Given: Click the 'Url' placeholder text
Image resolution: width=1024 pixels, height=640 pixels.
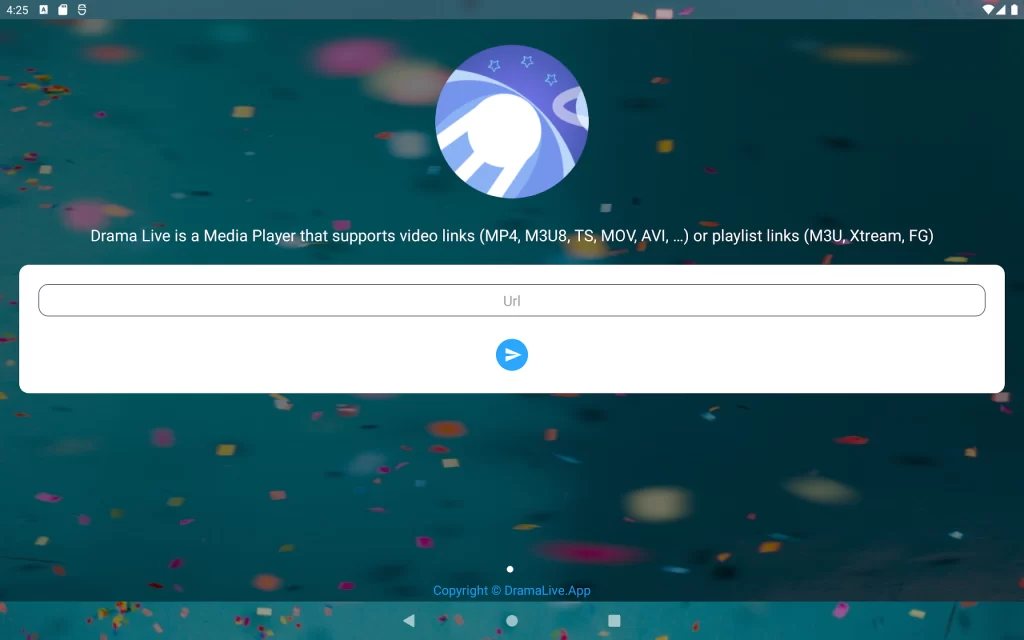Looking at the screenshot, I should pyautogui.click(x=512, y=301).
